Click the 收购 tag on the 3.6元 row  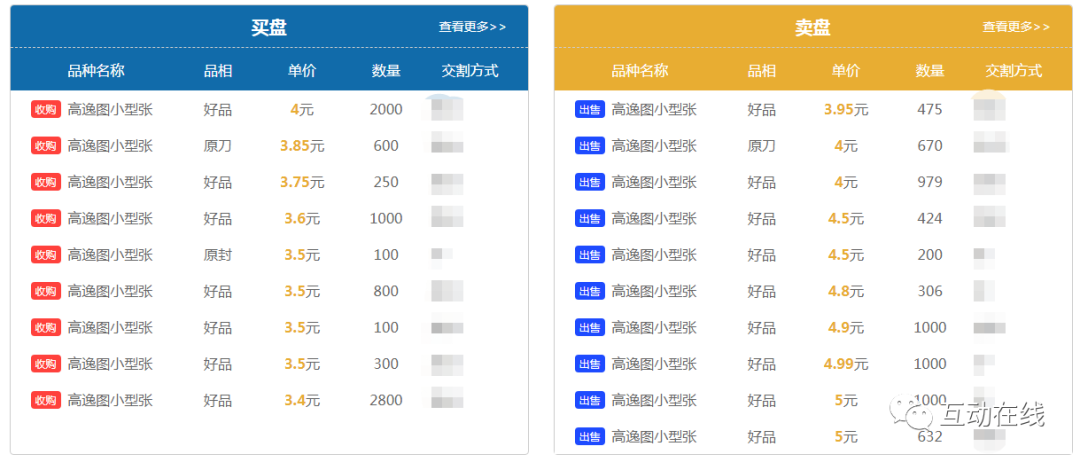click(45, 219)
